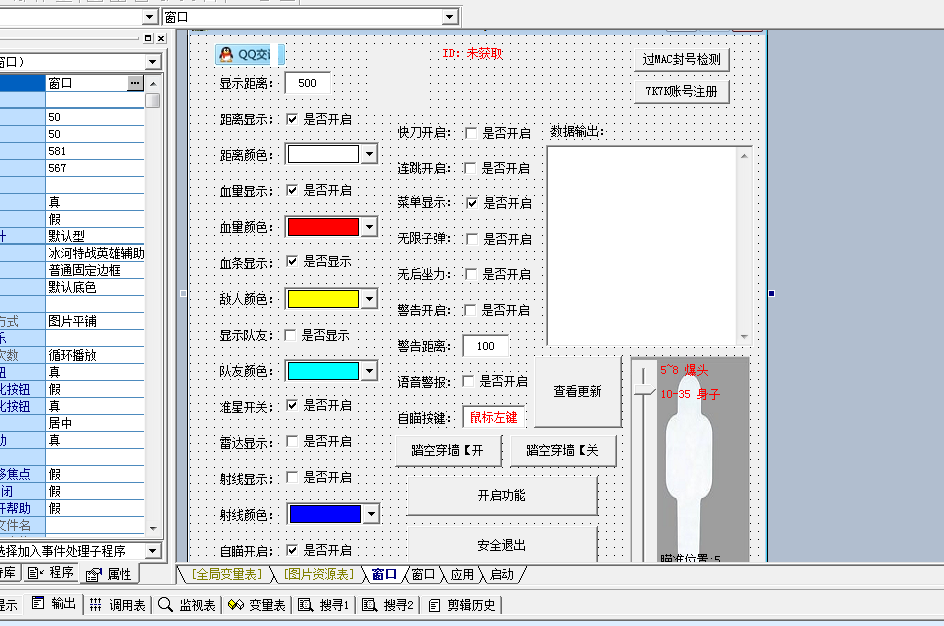This screenshot has width=944, height=626.
Task: Expand the 选择加入事件处理子程序 dropdown
Action: point(153,551)
